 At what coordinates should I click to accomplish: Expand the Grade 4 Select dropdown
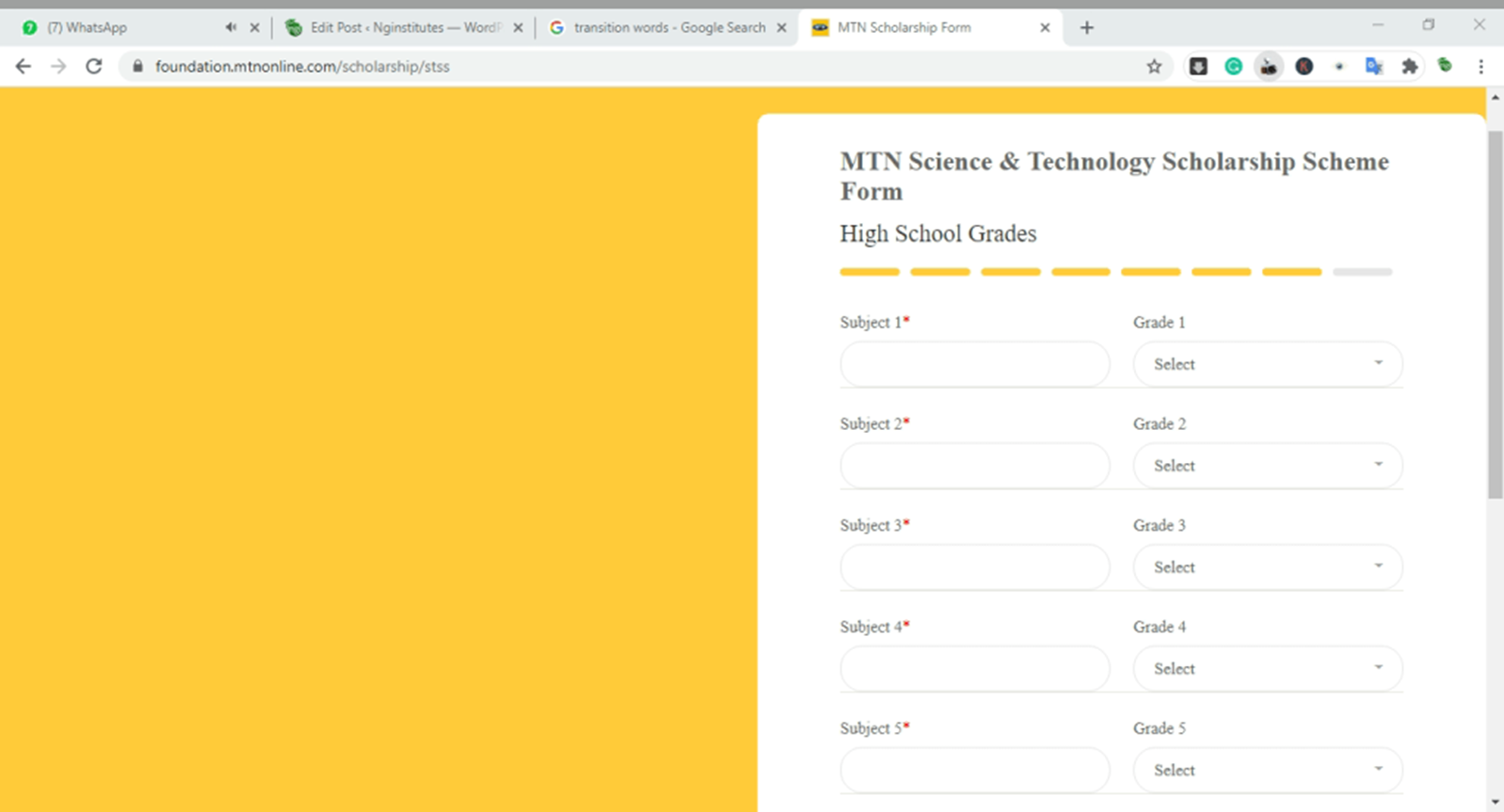(1268, 669)
